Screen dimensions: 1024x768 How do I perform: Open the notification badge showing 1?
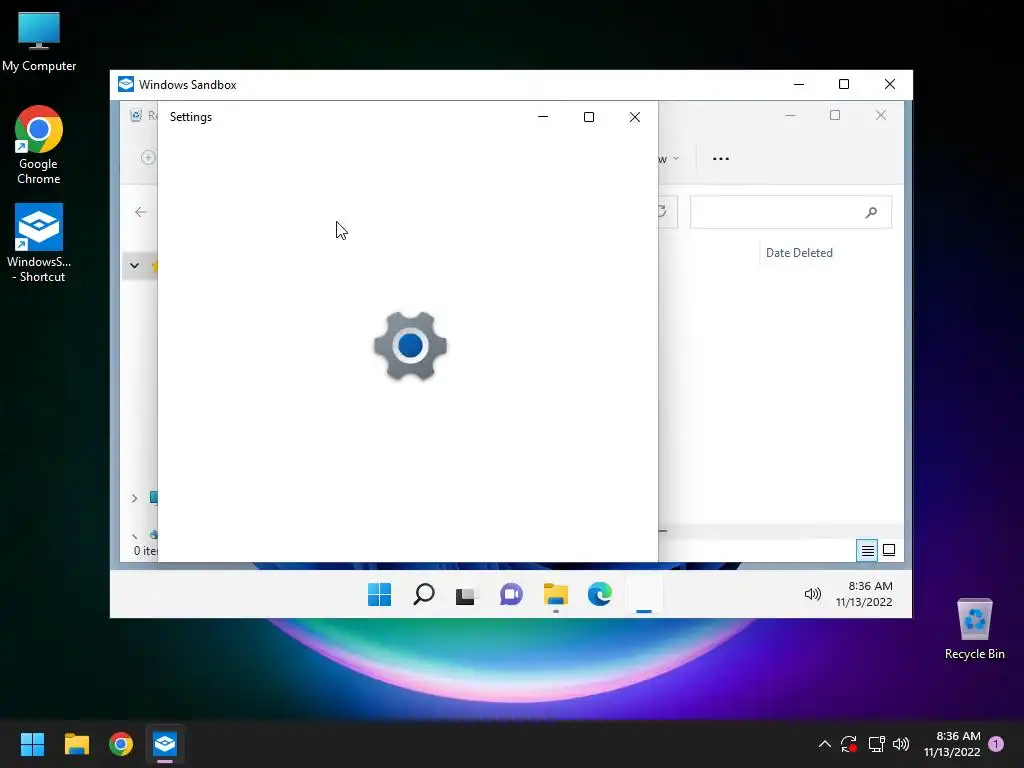[996, 744]
